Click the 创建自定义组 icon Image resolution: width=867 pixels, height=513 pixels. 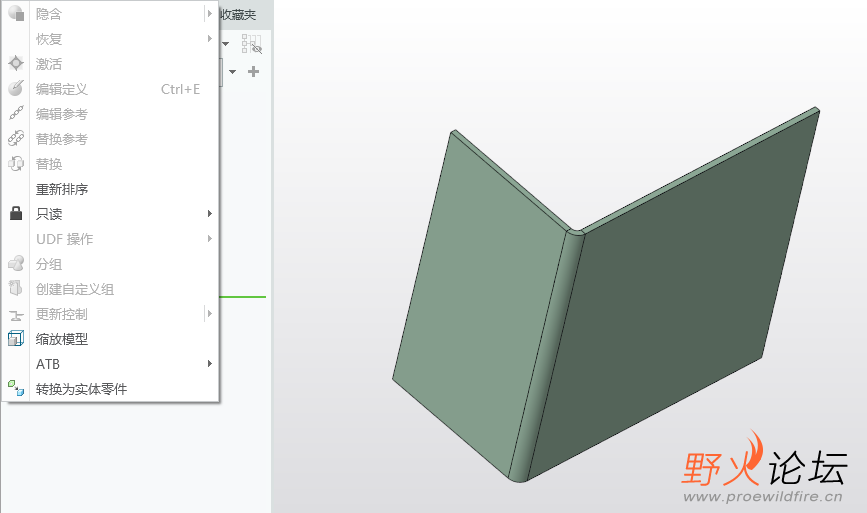(x=16, y=289)
